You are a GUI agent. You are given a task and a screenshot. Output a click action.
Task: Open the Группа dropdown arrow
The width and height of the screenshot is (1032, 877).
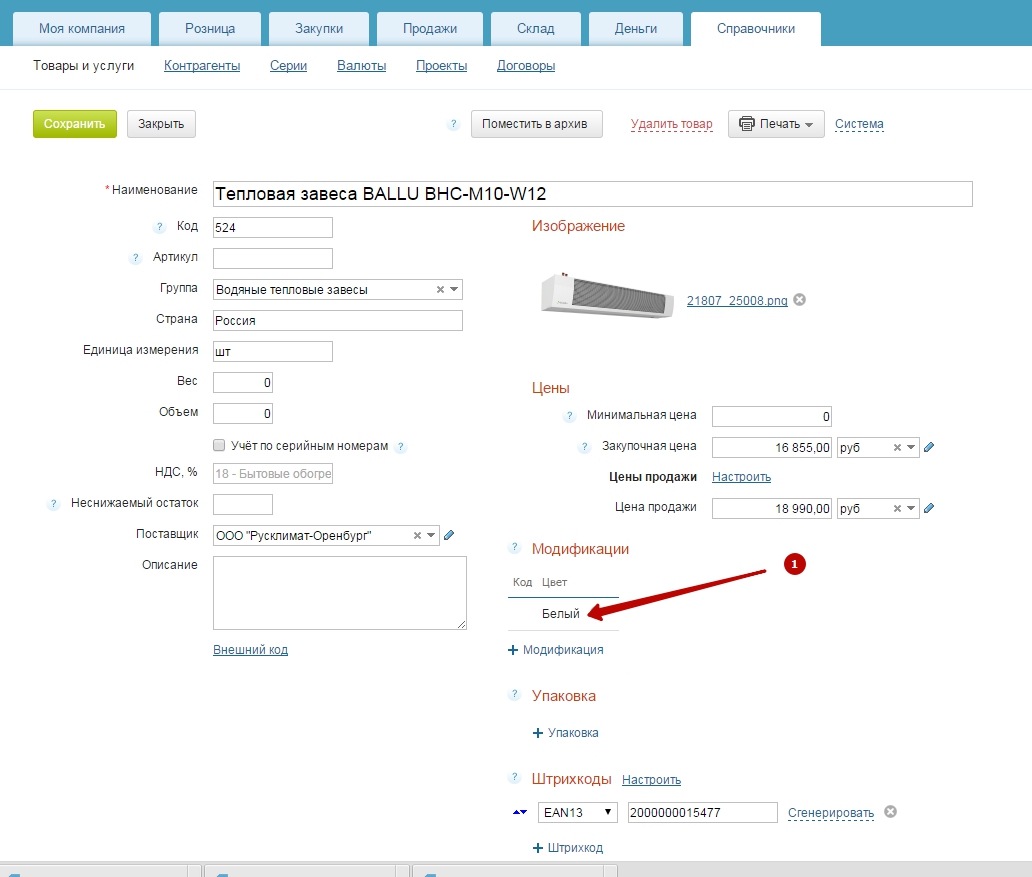(454, 289)
